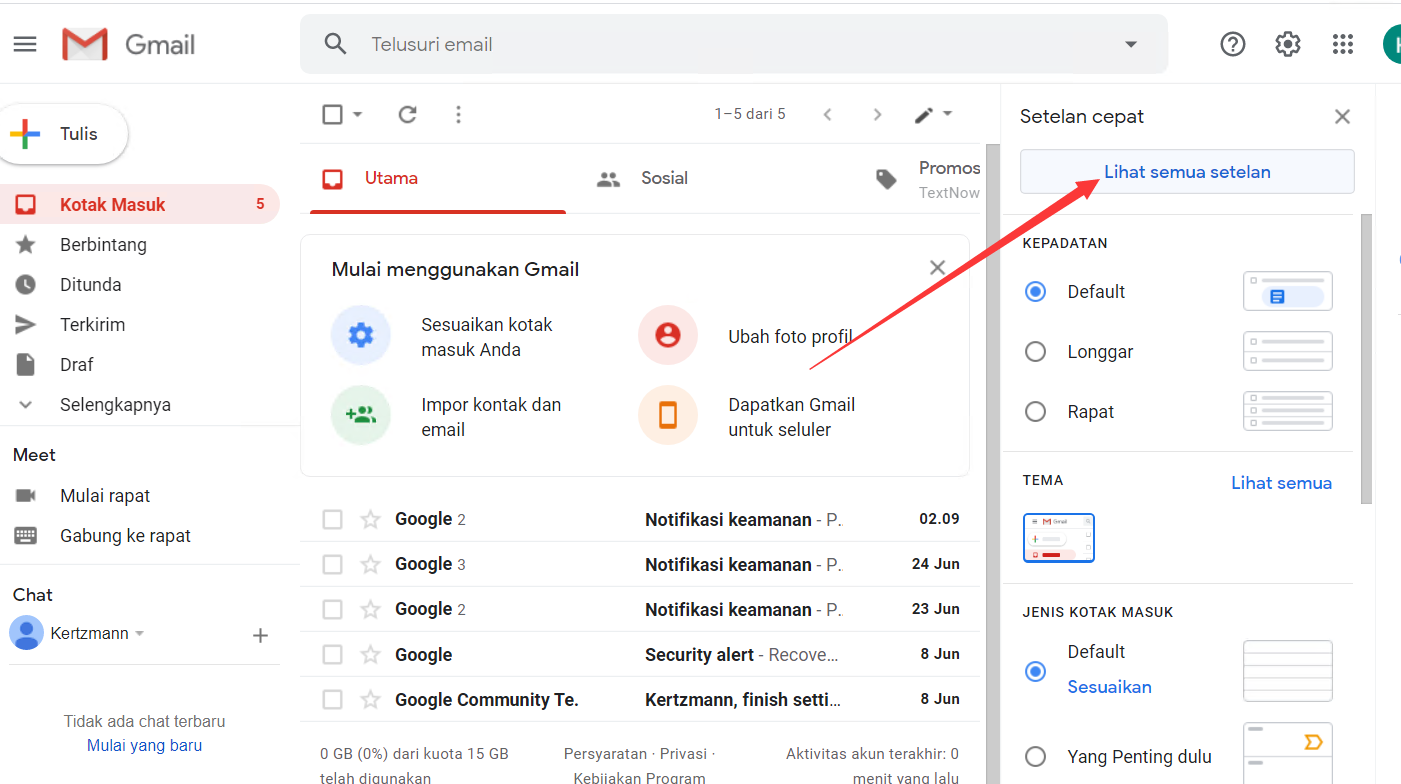Click Dapatkan Gmail untuk seluler icon
This screenshot has height=784, width=1401.
(667, 414)
